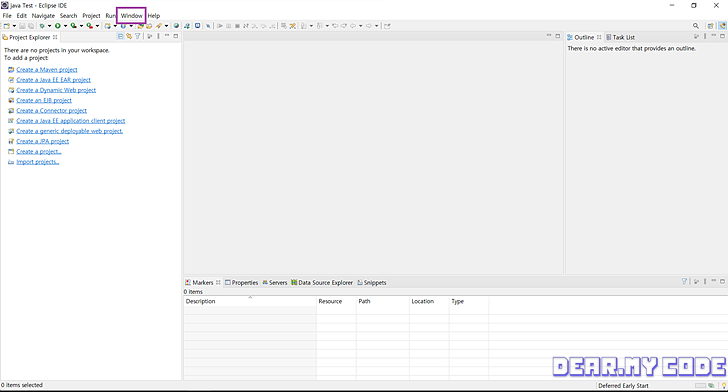Click Create a Java EE application client project

tap(71, 121)
